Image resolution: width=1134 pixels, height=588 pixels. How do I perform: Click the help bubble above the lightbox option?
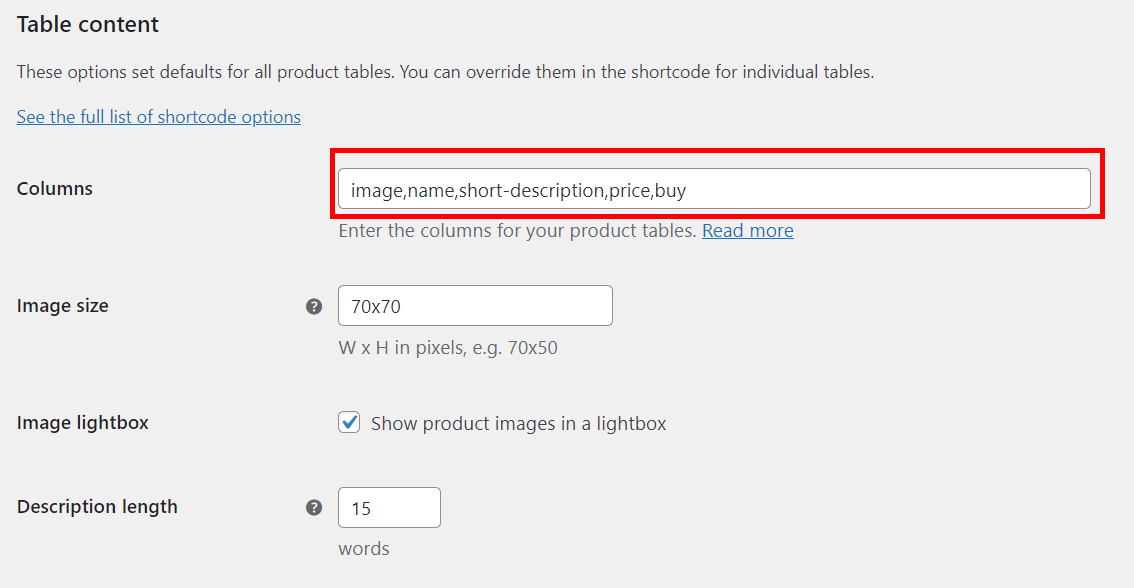pyautogui.click(x=313, y=306)
